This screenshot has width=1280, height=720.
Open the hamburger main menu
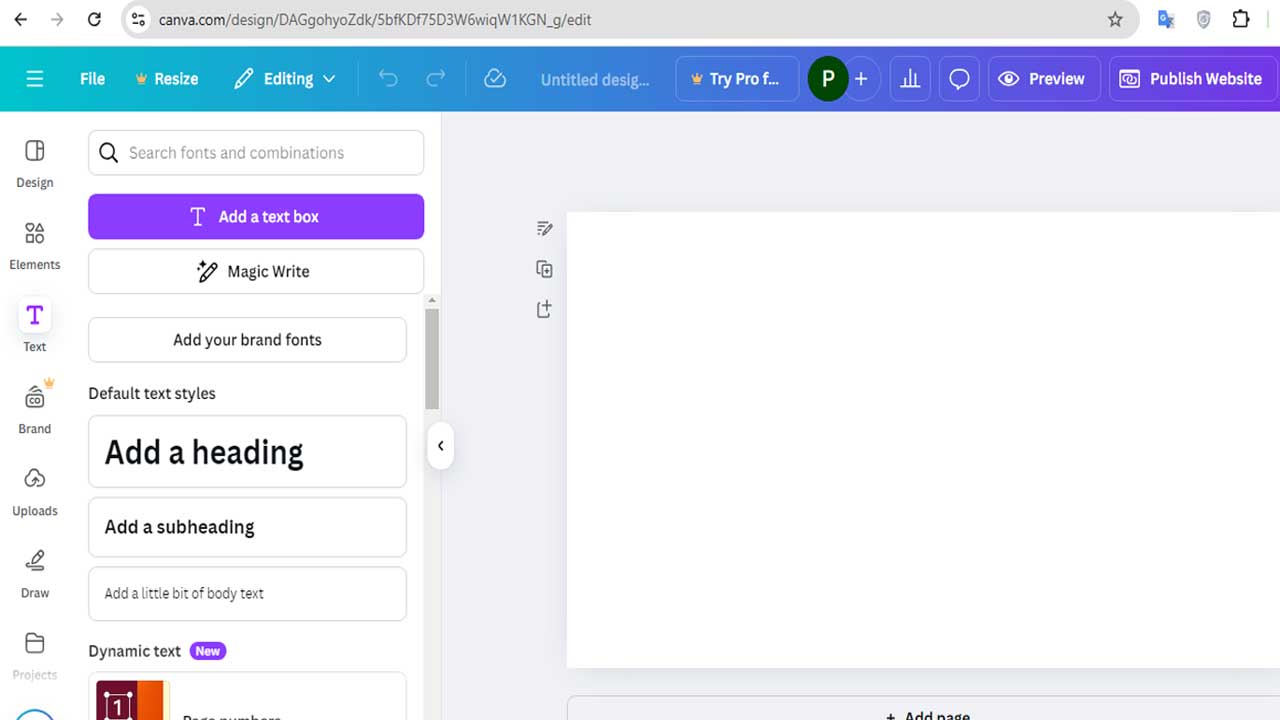(35, 79)
